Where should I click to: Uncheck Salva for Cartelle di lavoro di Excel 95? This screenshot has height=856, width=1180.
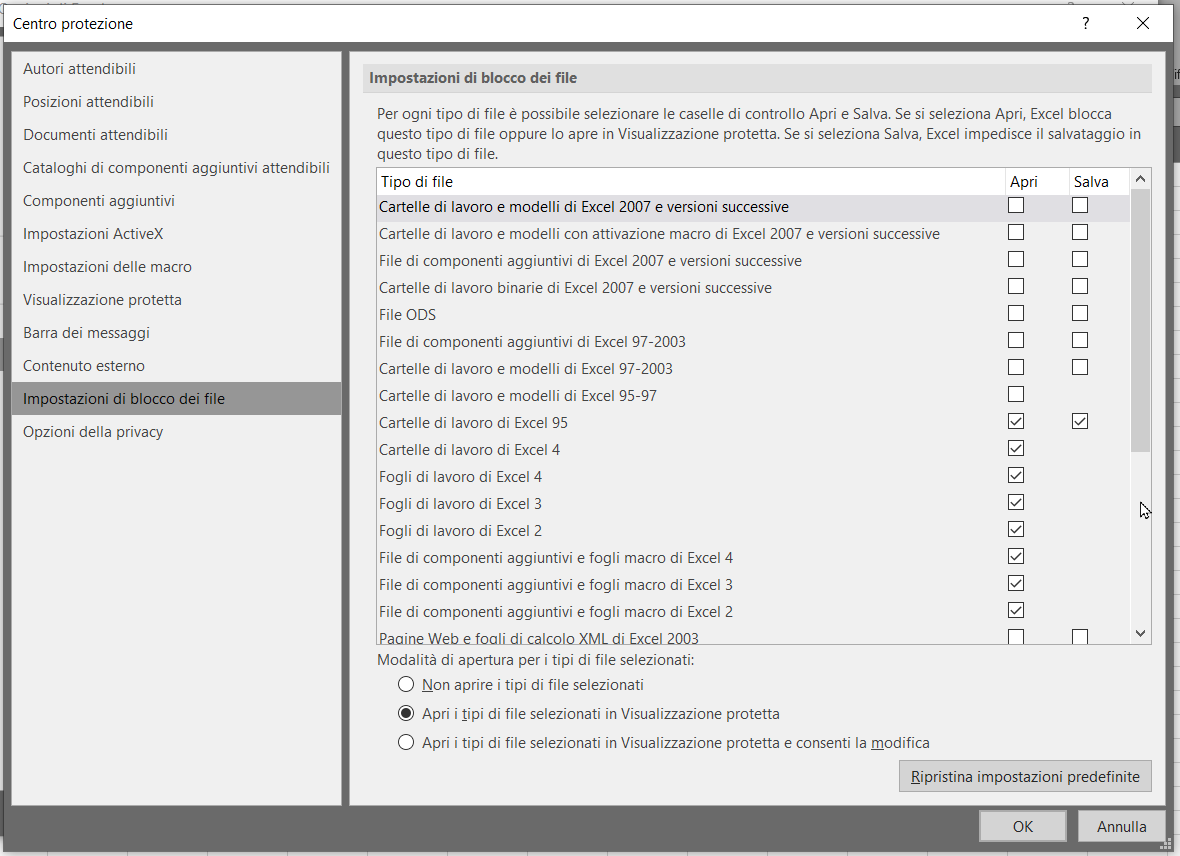[1080, 422]
